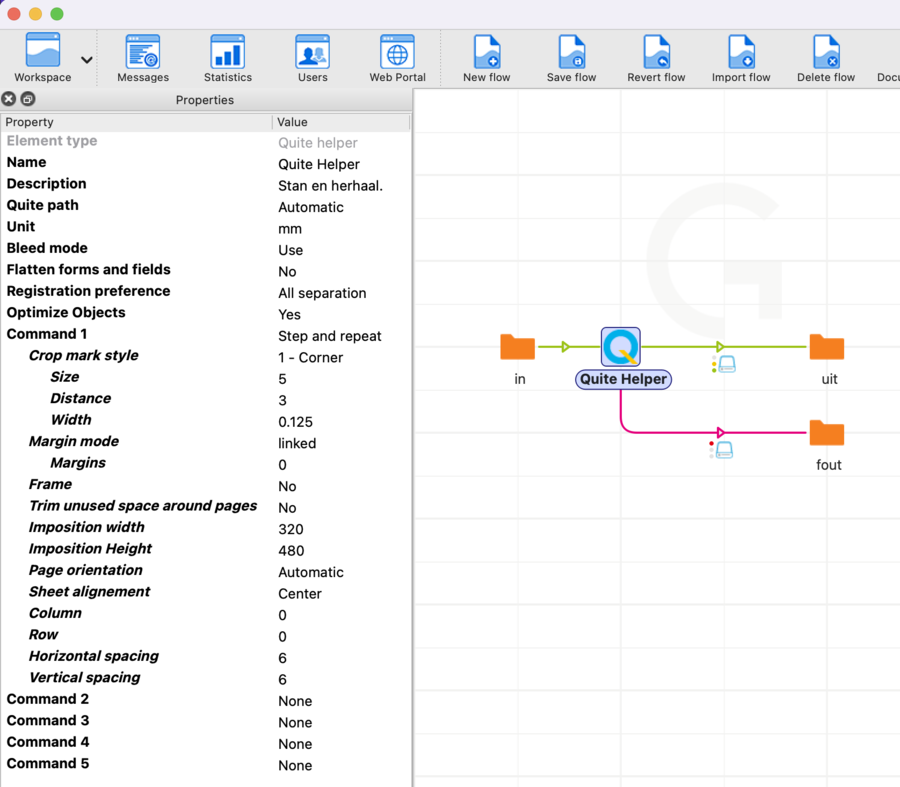Undock the Properties panel
The image size is (900, 787).
coord(28,99)
